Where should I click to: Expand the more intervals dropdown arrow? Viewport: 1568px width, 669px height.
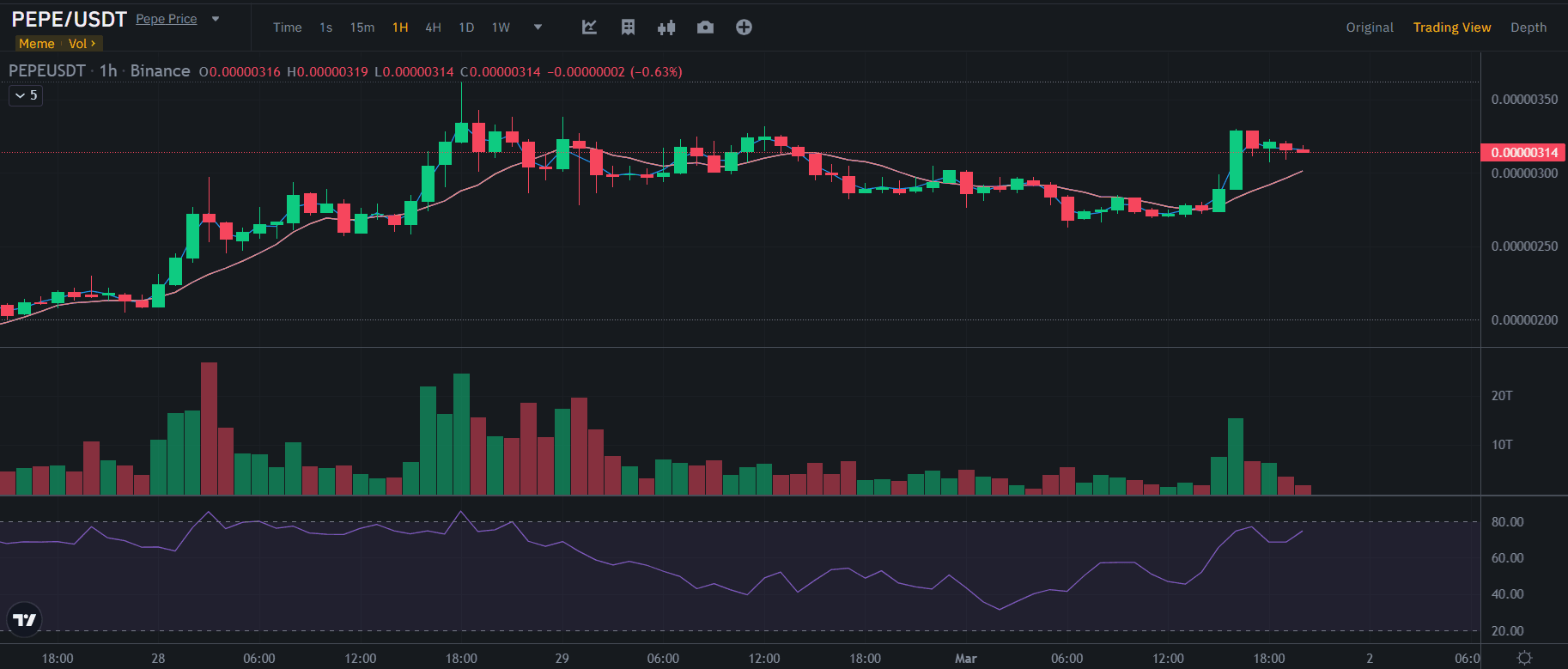point(538,27)
